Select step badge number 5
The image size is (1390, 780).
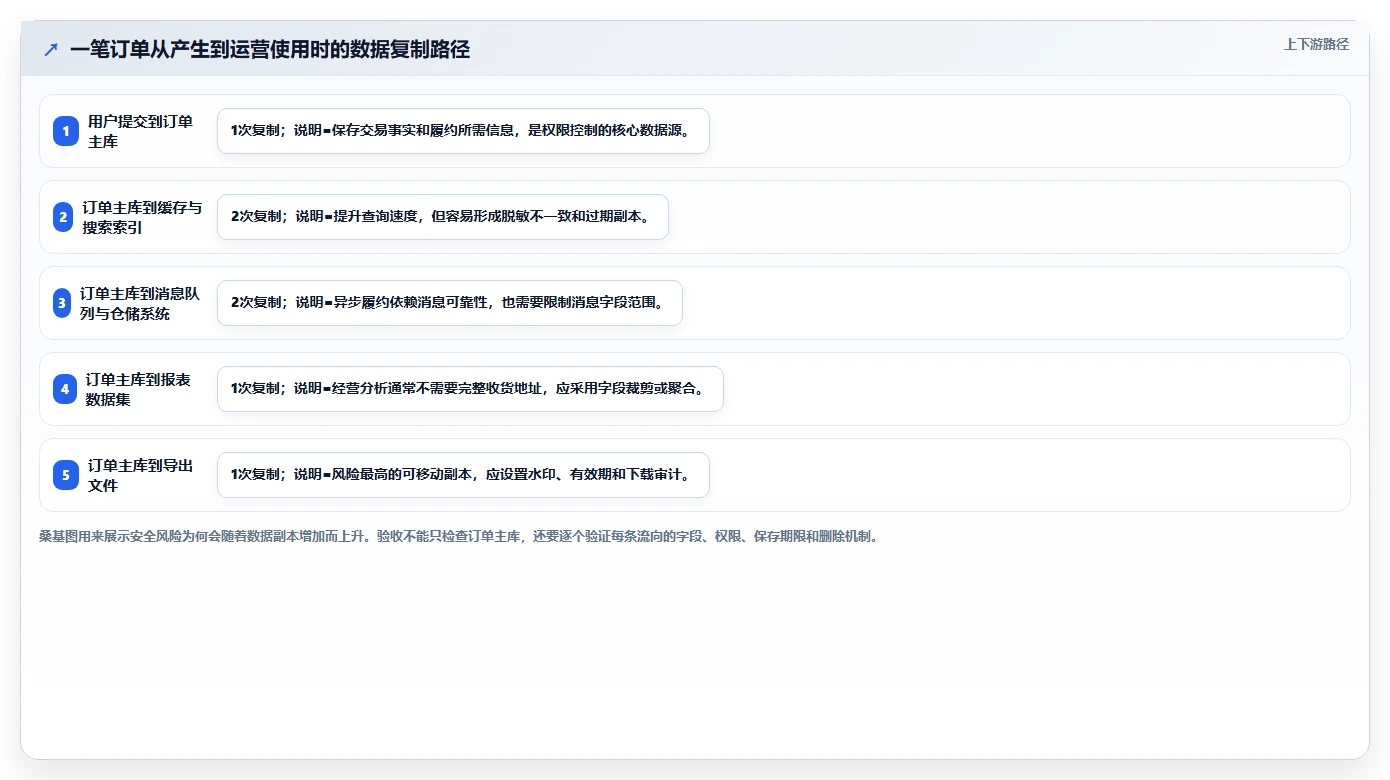66,475
